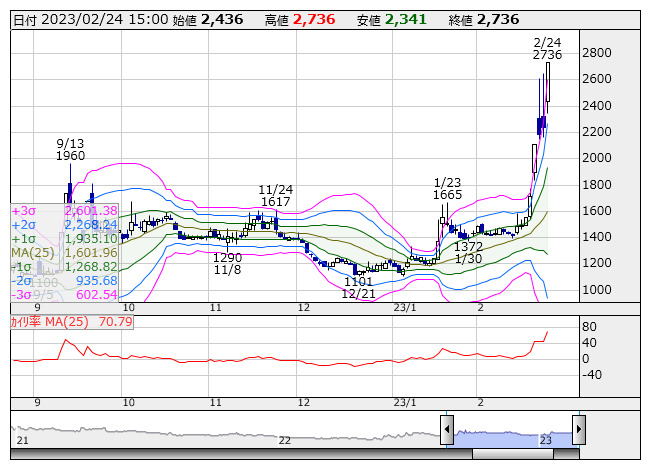Click the 80 label on deviation axis
Screen dimensions: 653x470
(589, 327)
